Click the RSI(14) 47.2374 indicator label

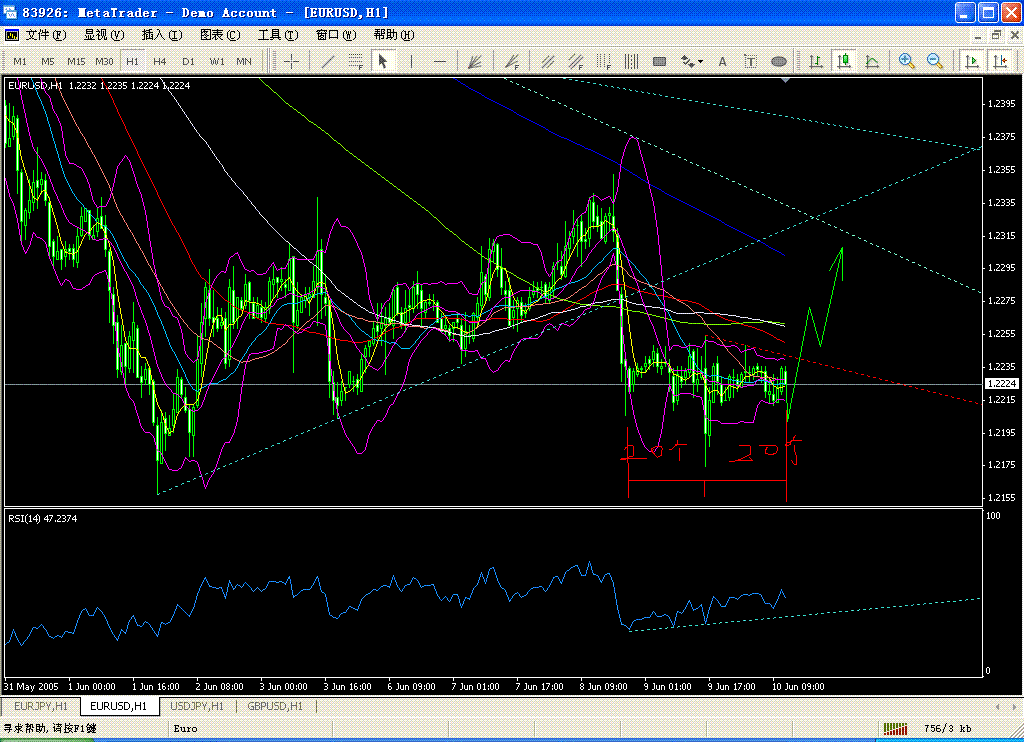pyautogui.click(x=42, y=519)
